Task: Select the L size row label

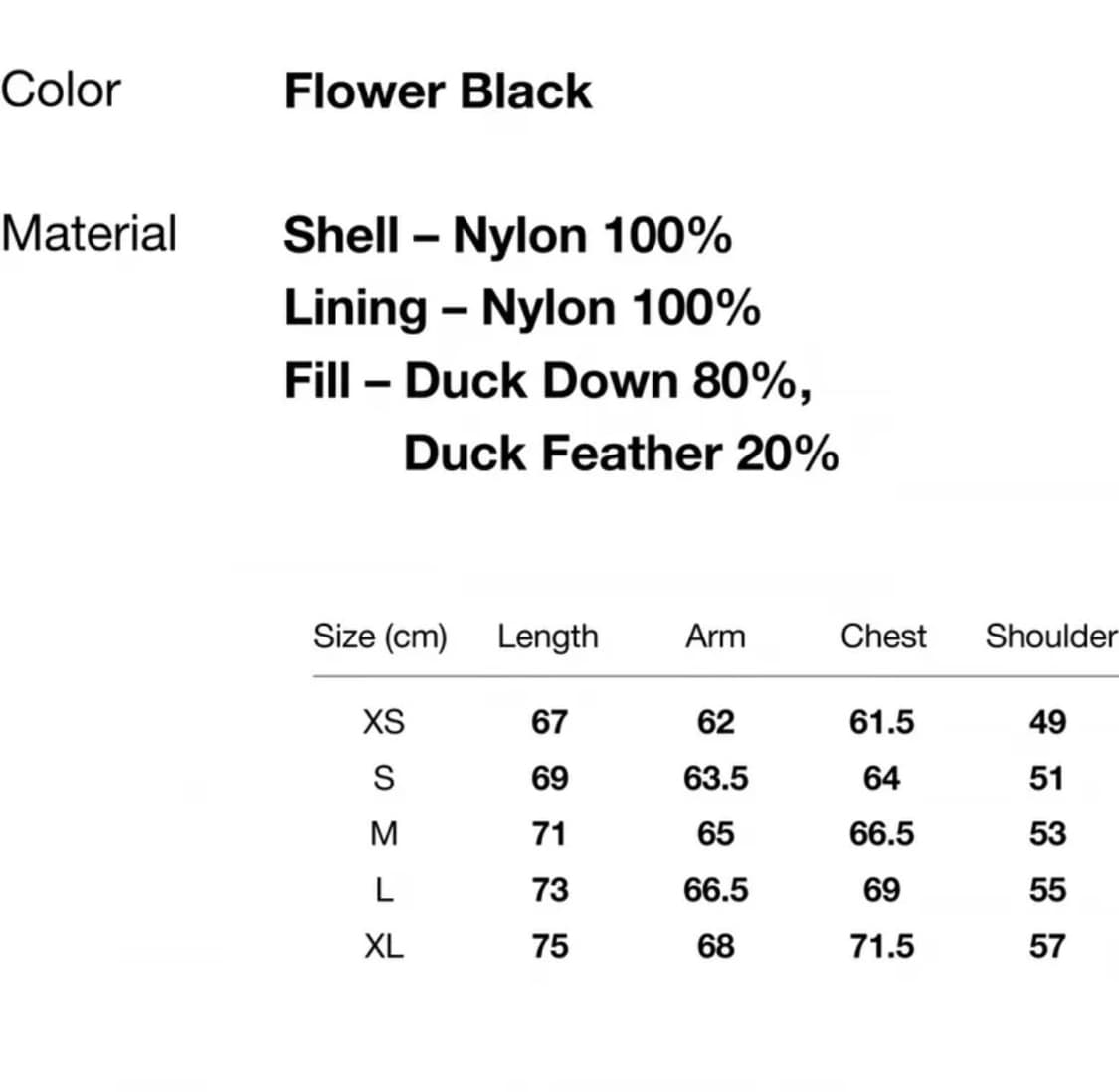Action: pos(384,890)
